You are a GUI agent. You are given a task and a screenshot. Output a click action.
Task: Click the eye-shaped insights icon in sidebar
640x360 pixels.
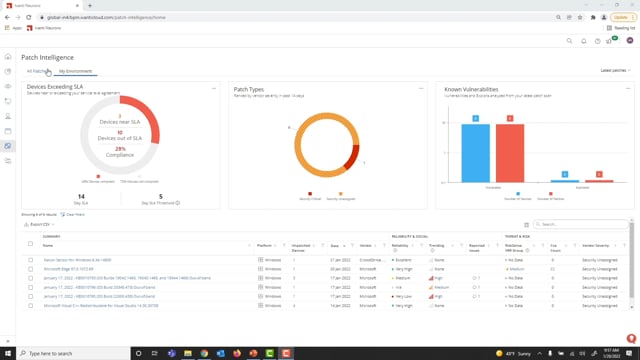[x=8, y=87]
